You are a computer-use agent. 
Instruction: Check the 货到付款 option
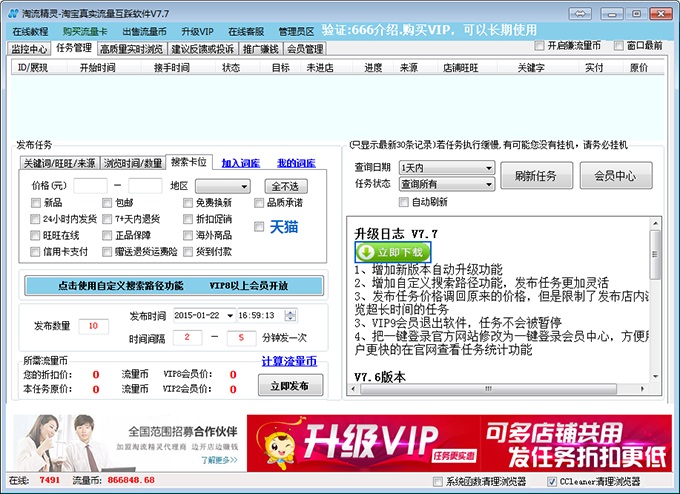[188, 252]
